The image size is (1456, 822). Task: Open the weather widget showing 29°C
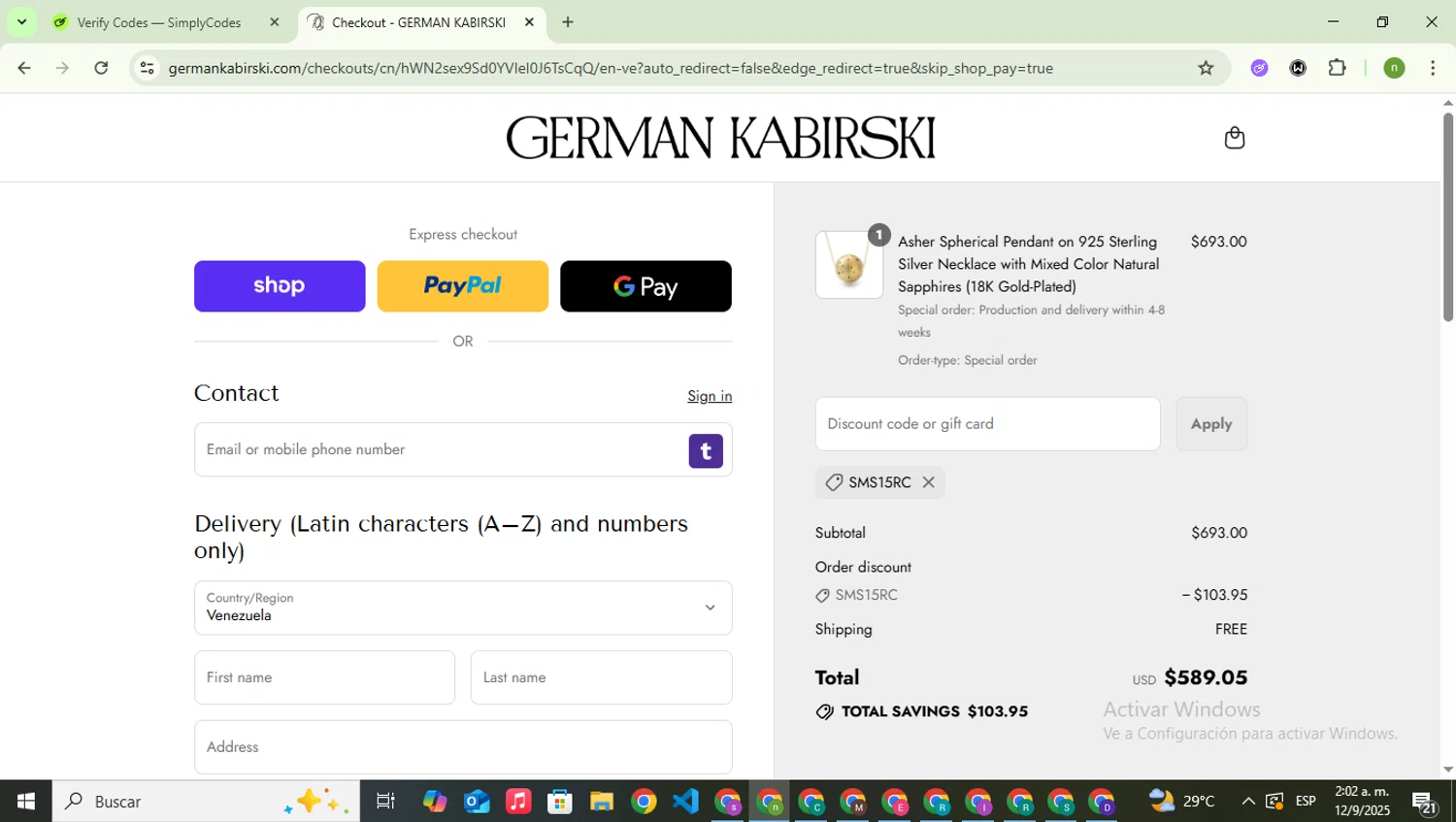(1182, 801)
